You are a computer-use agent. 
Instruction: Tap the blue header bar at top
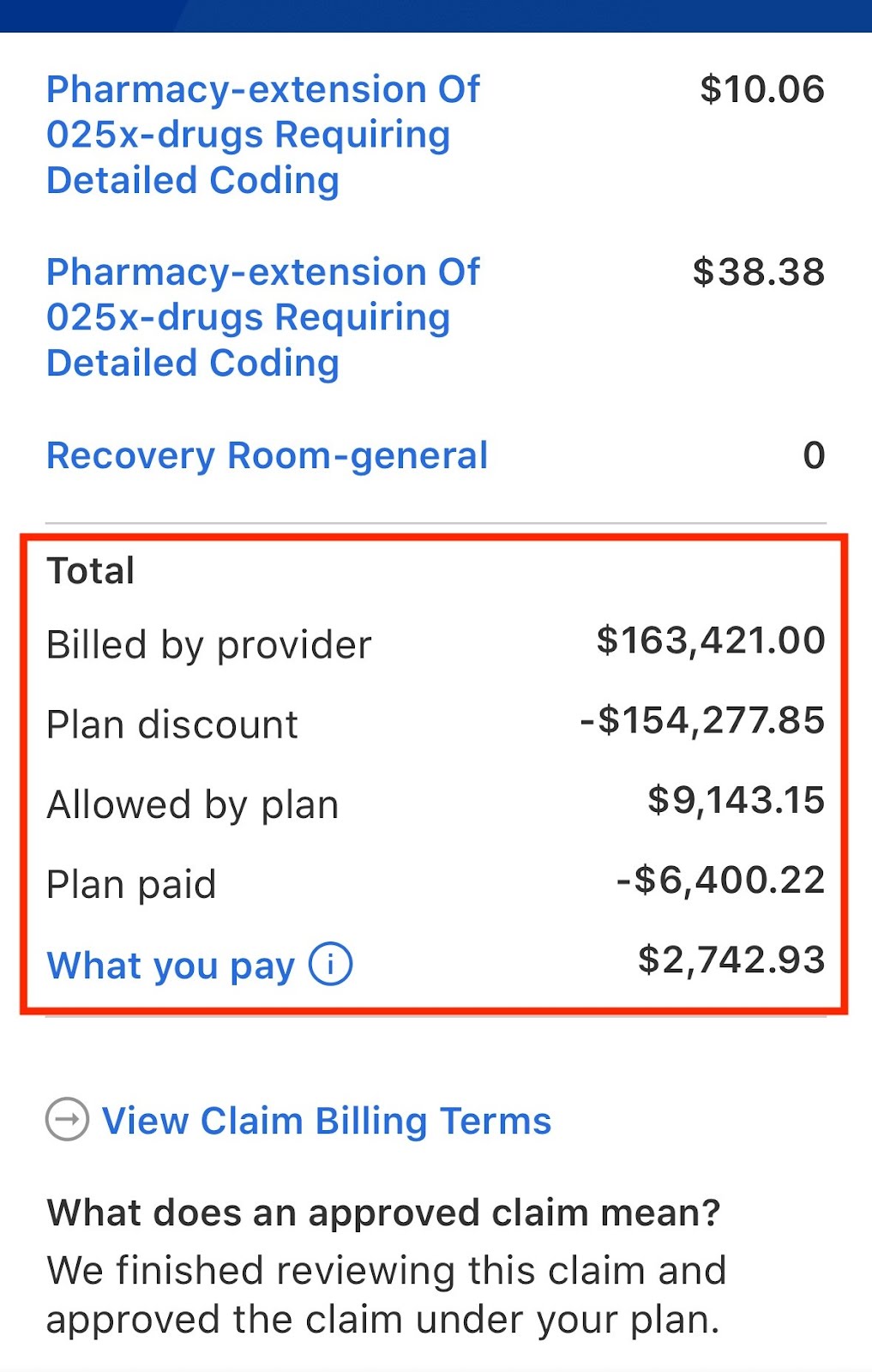(436, 16)
